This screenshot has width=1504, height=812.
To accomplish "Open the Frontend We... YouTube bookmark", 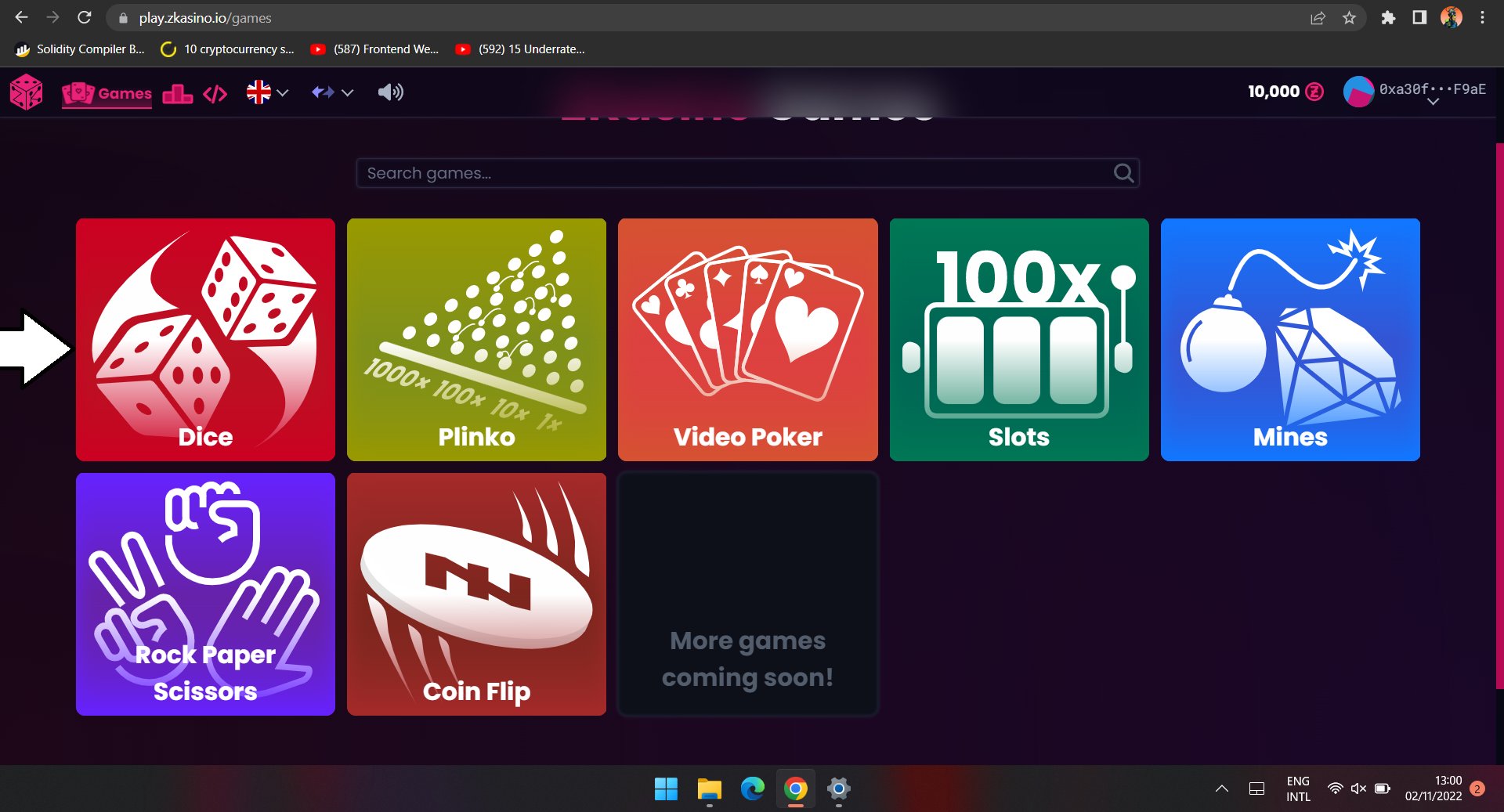I will tap(375, 49).
